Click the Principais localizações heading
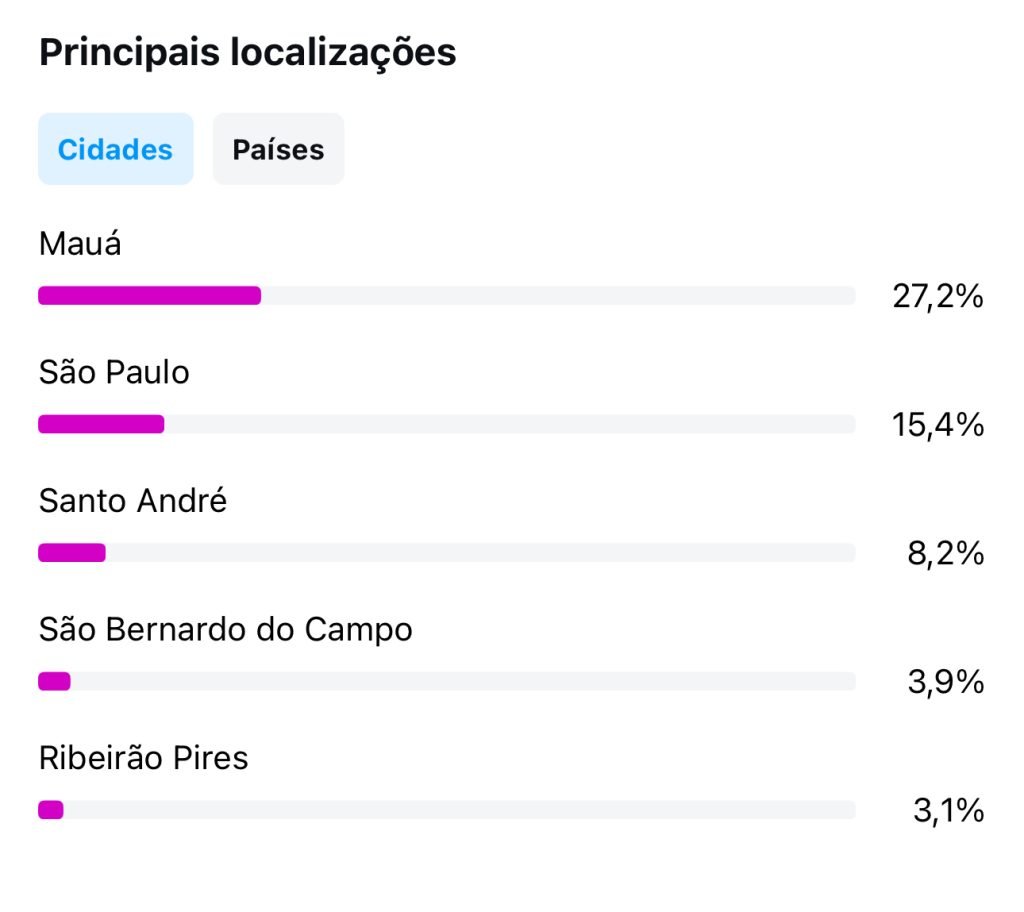This screenshot has height=912, width=1024. [247, 52]
